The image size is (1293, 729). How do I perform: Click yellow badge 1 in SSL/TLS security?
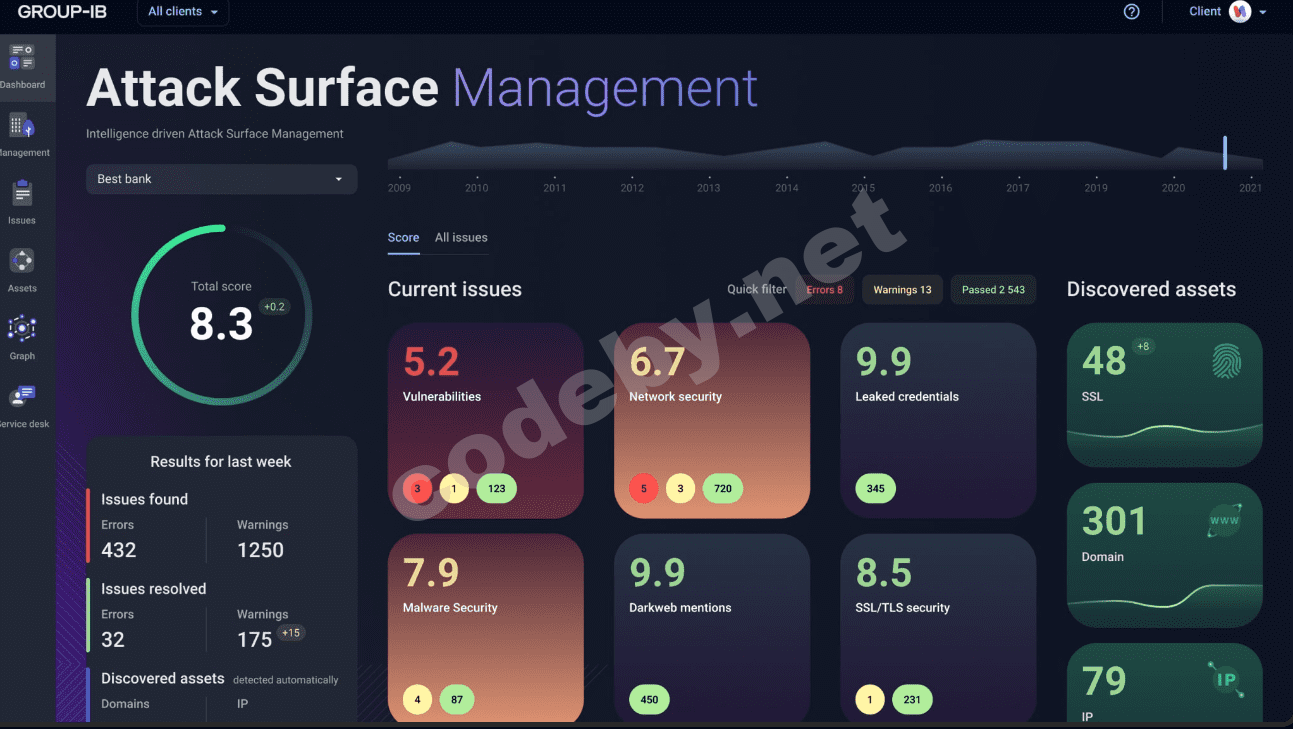(x=870, y=700)
